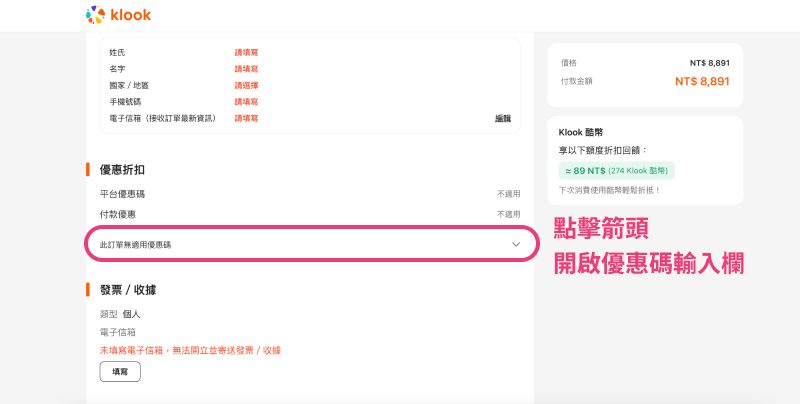This screenshot has width=800, height=404.
Task: Click 請填寫 next to 手機號碼
Action: point(246,102)
